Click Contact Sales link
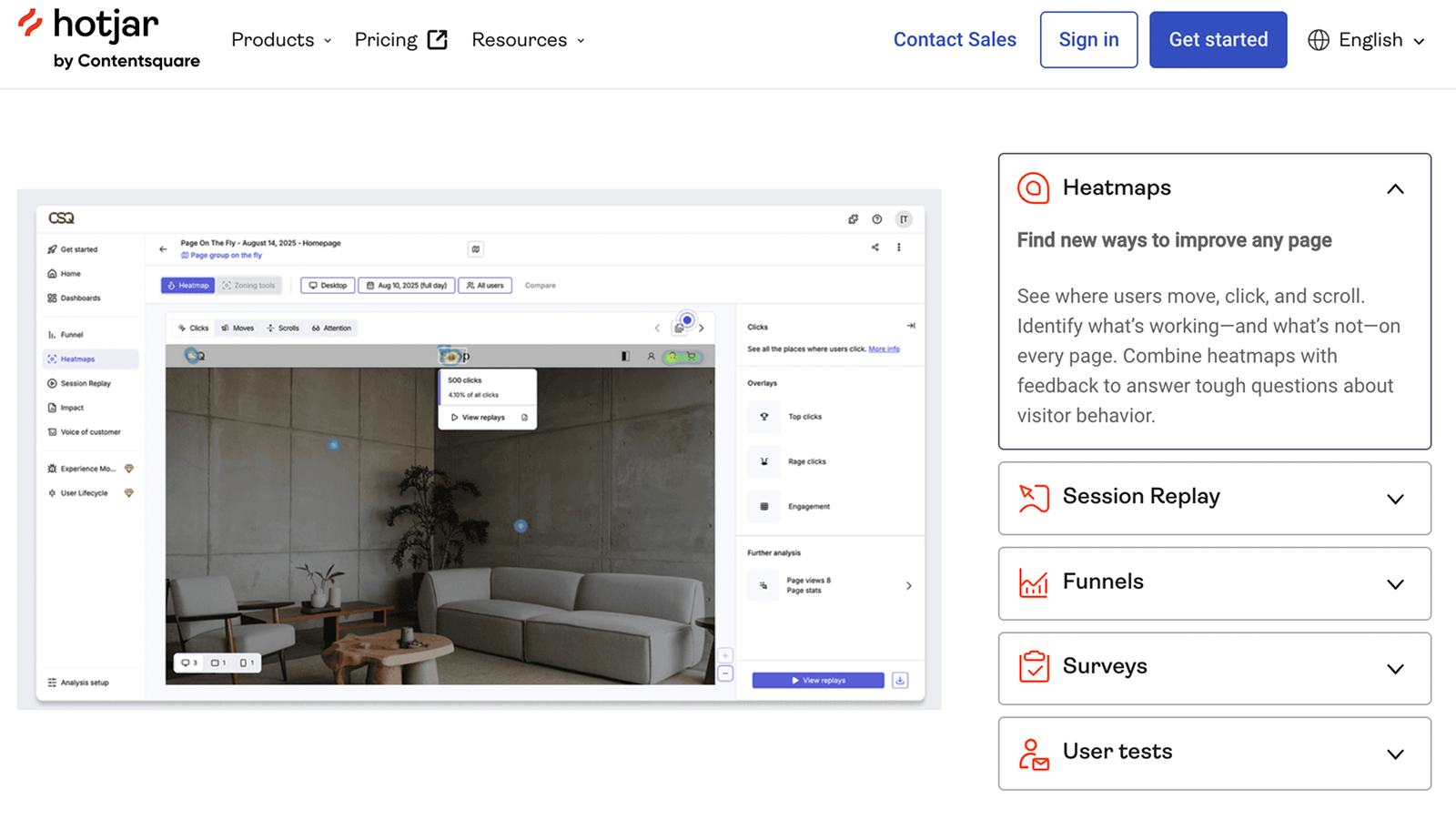This screenshot has width=1456, height=819. [955, 40]
